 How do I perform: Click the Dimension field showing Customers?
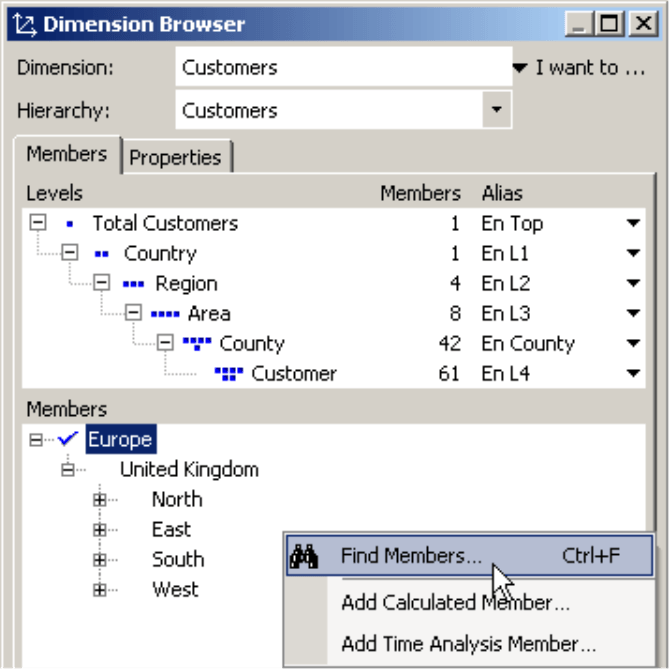(342, 68)
